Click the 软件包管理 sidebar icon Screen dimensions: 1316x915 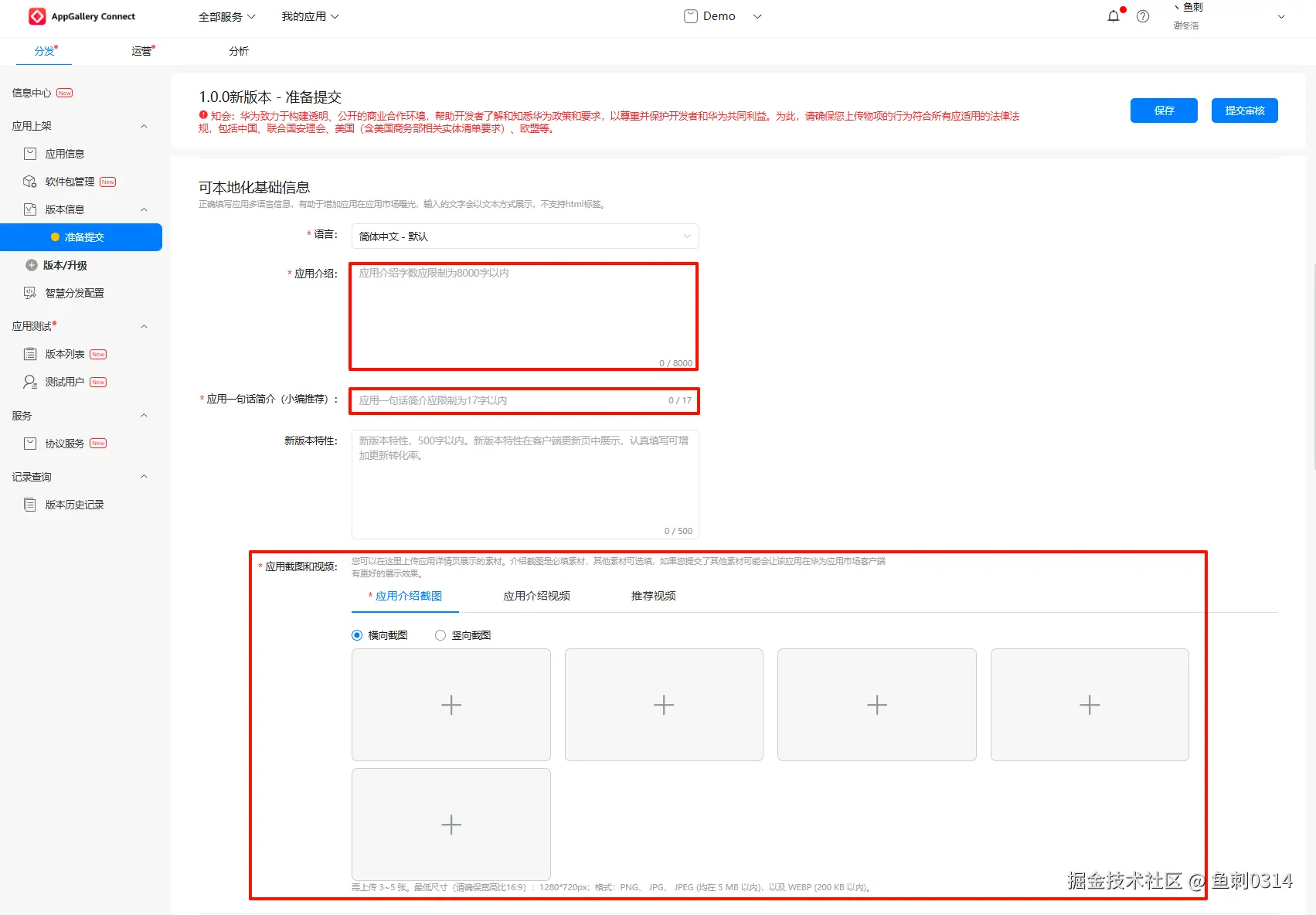tap(30, 182)
